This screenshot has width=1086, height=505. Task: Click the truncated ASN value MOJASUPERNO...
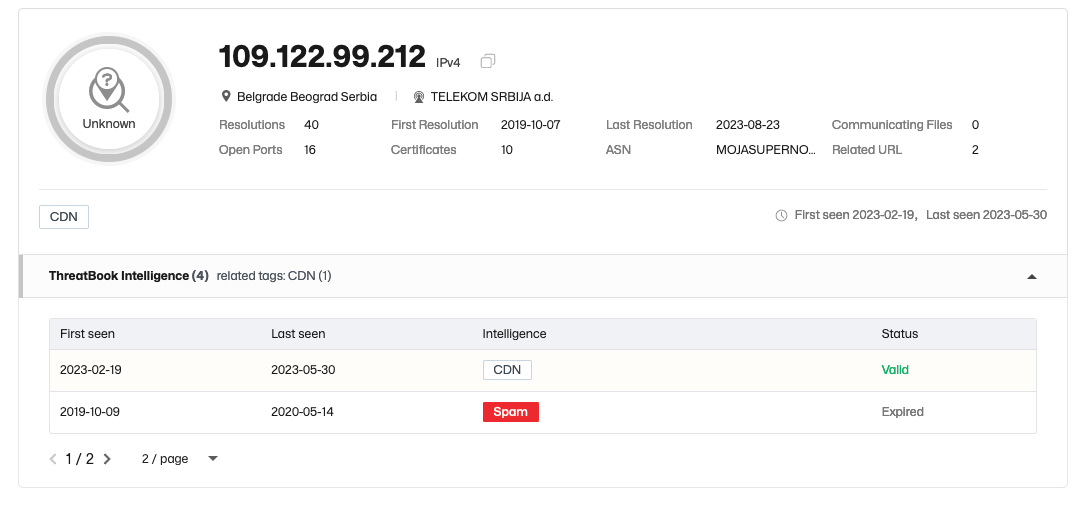point(766,150)
